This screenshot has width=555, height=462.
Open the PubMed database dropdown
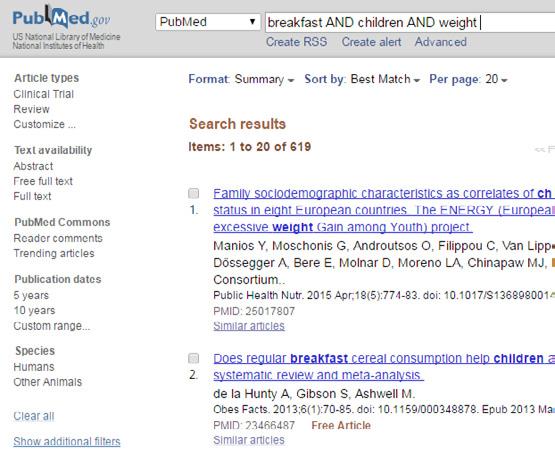(x=208, y=22)
